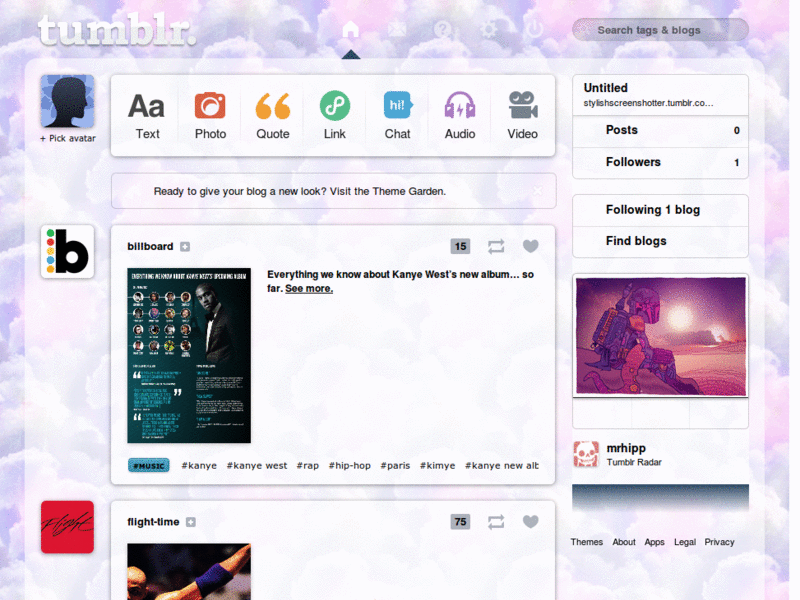Open the Legal footer link
This screenshot has width=800, height=600.
tap(685, 542)
